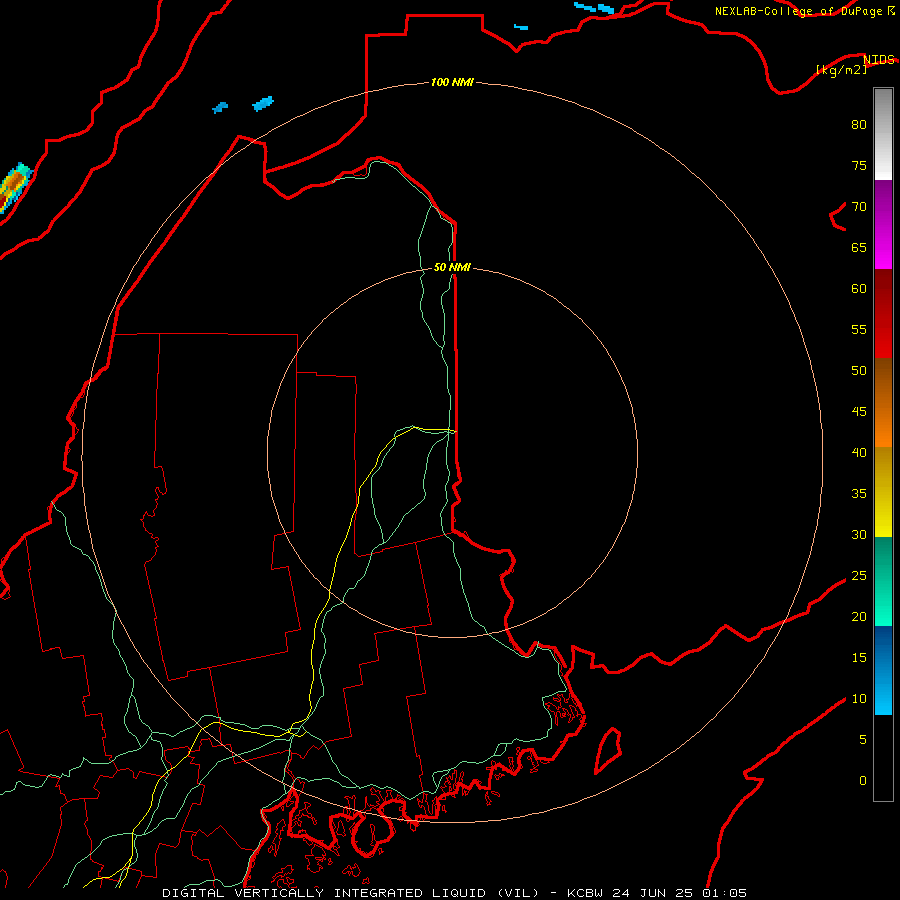Pick the magenta-purple color bar segment

tap(883, 224)
